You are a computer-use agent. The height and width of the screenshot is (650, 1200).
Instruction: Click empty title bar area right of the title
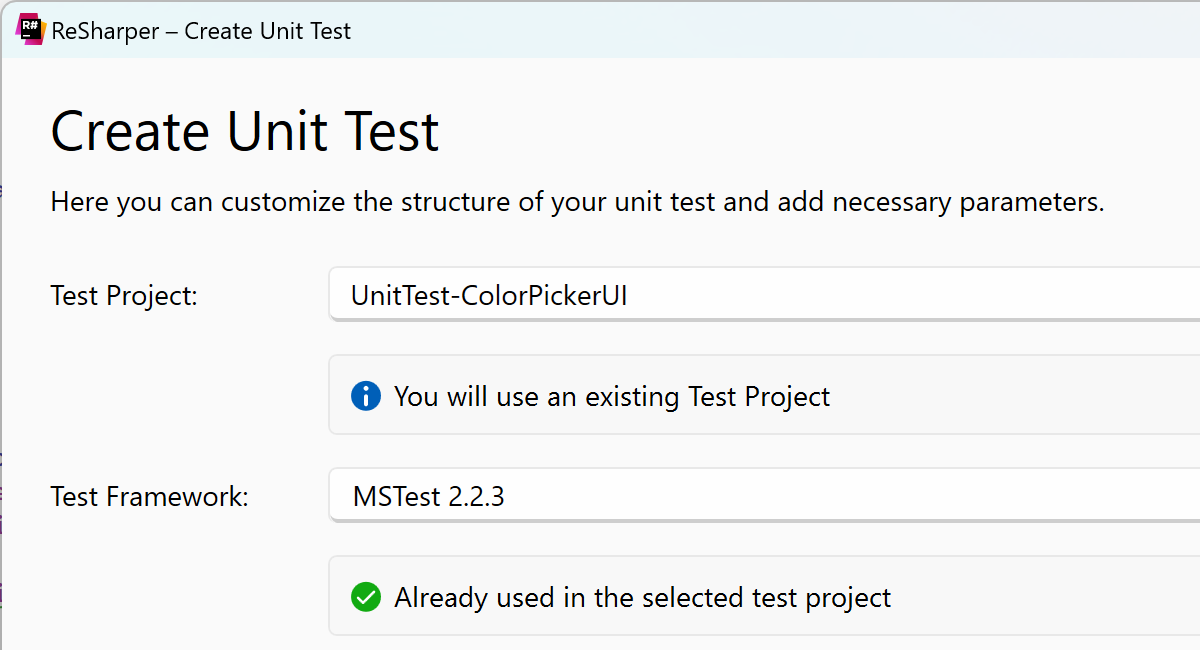click(x=750, y=31)
